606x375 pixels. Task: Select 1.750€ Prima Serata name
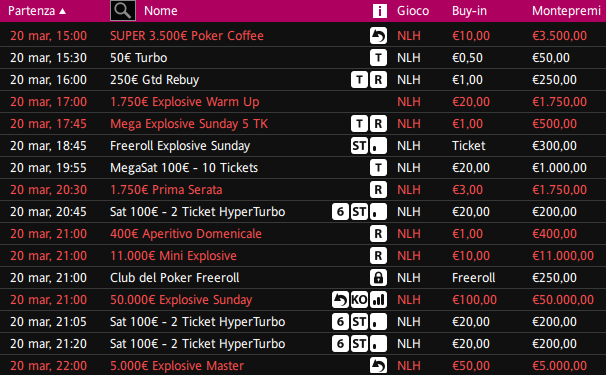pos(166,190)
